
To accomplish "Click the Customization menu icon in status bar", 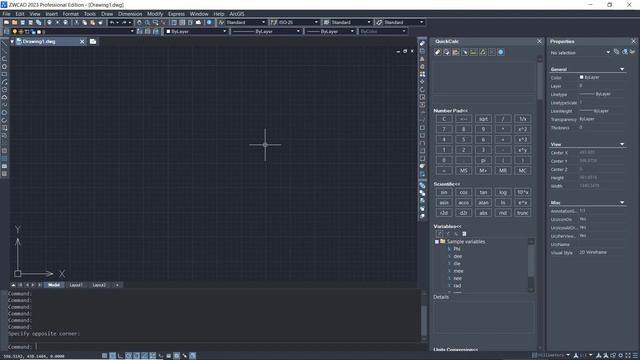I will pos(635,356).
